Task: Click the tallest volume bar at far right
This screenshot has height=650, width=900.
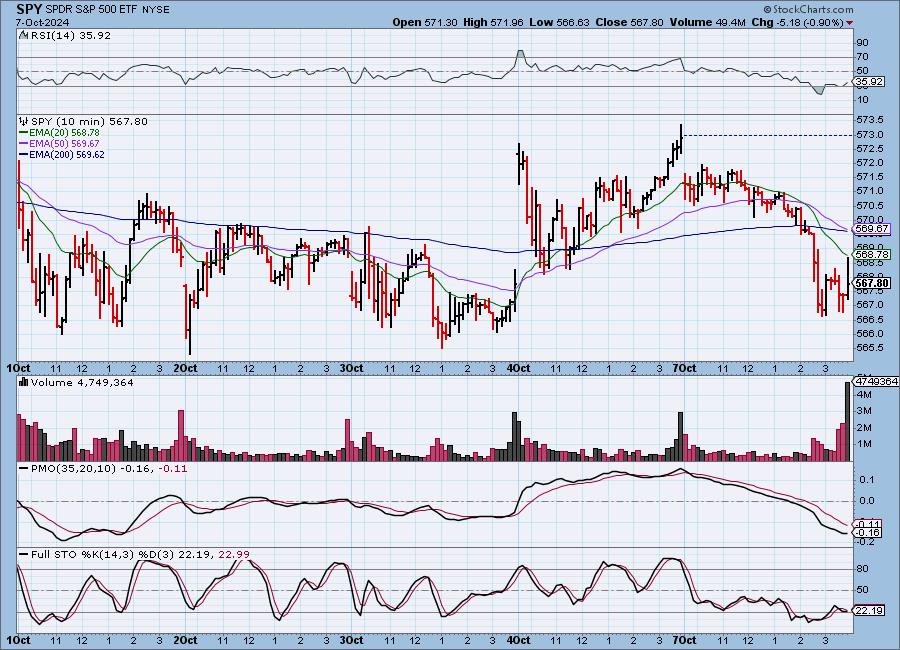Action: point(847,421)
